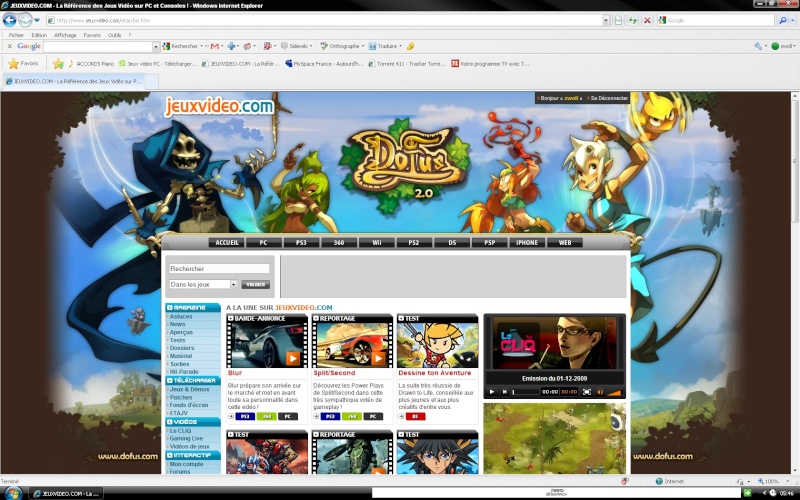The width and height of the screenshot is (800, 500).
Task: Click the PC platform badge under Split/Second
Action: pos(373,416)
